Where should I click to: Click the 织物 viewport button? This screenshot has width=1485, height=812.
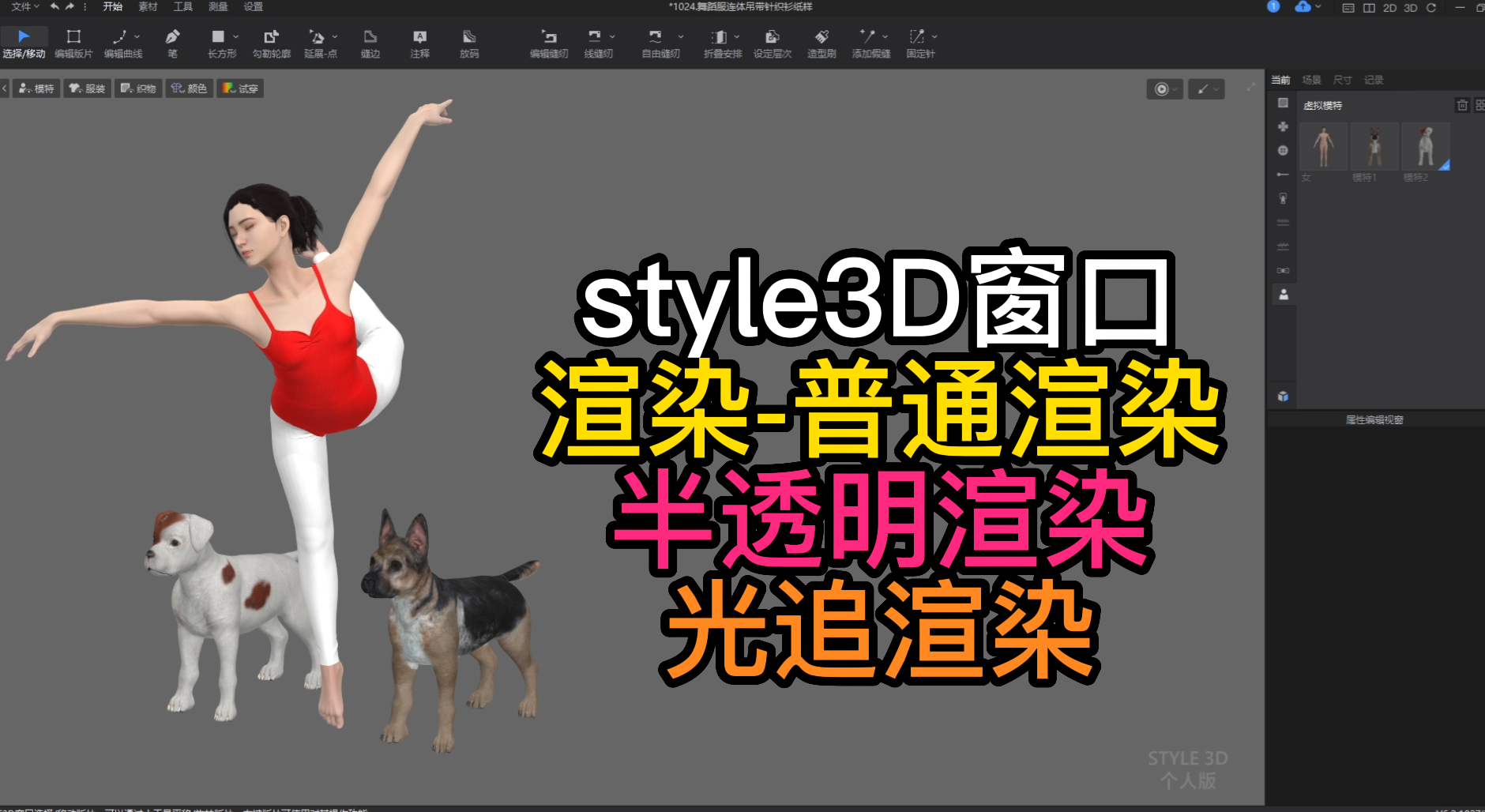(x=138, y=88)
